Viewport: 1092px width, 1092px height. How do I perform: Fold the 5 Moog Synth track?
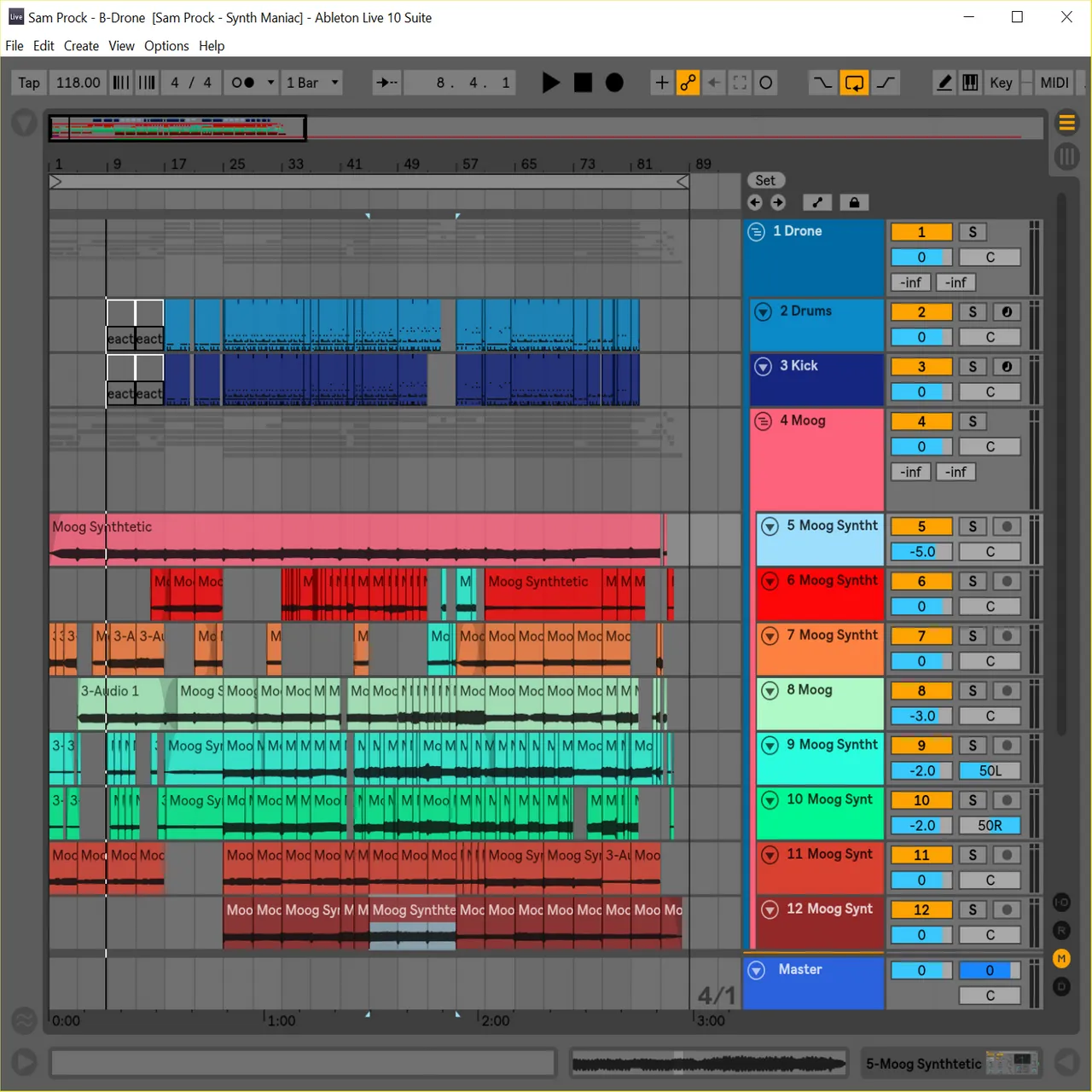770,526
